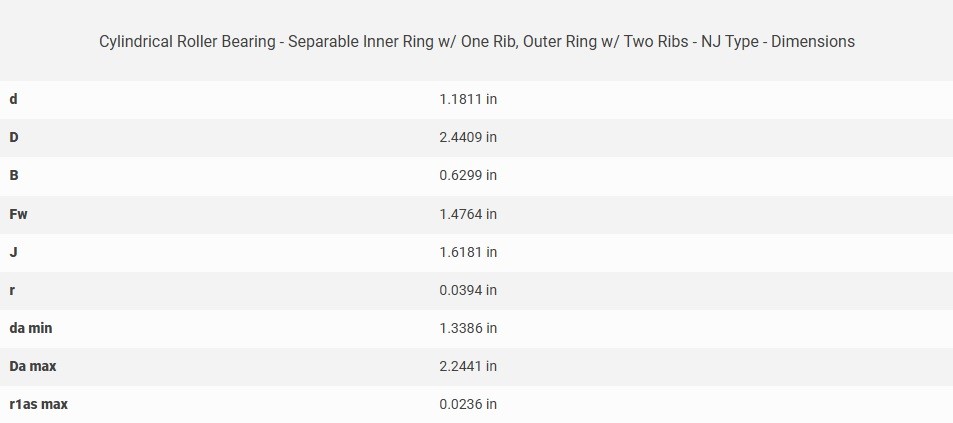This screenshot has width=953, height=423.
Task: Click the 1.6181 in value
Action: click(467, 252)
